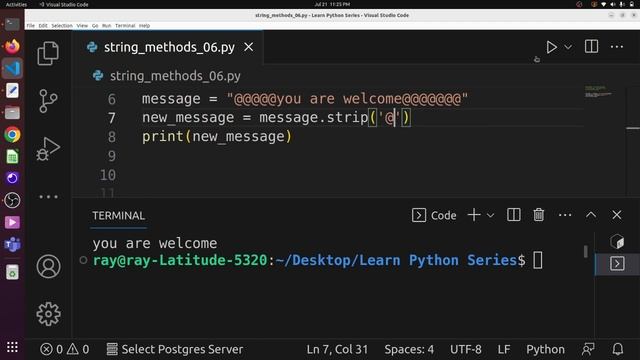Open the View menu
This screenshot has height=360, width=640.
[x=82, y=26]
